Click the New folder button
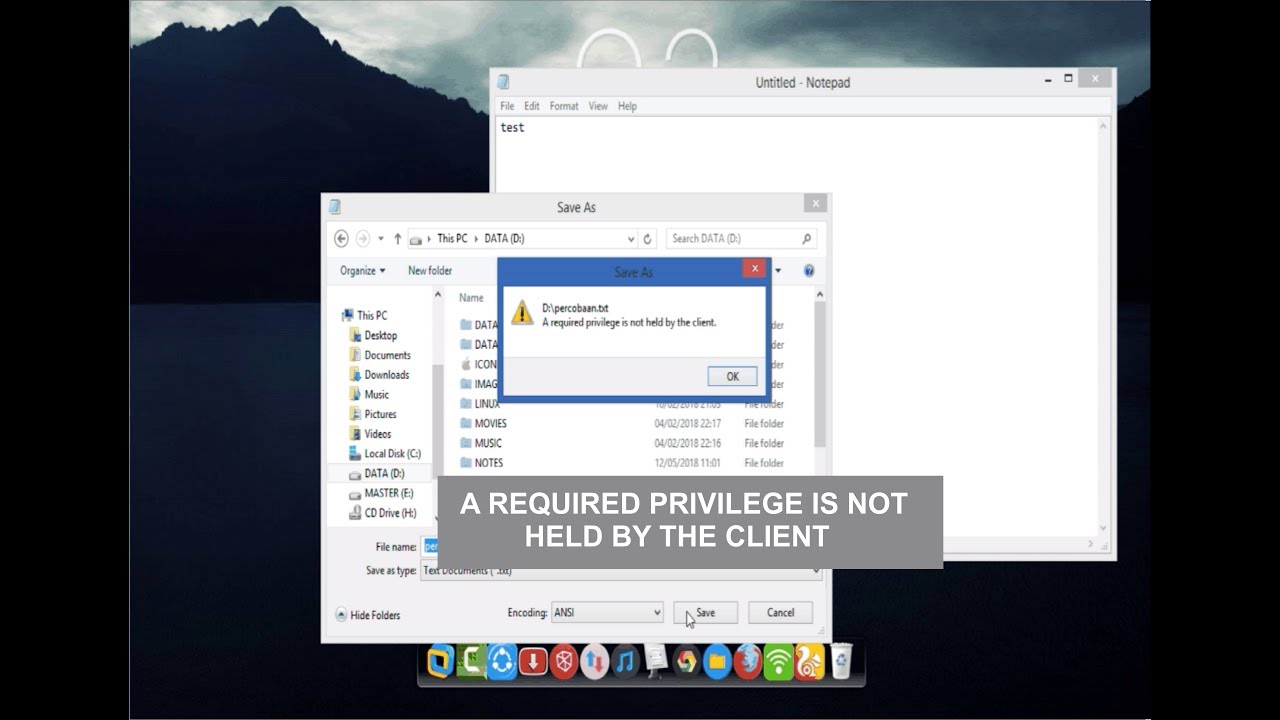 (x=430, y=270)
